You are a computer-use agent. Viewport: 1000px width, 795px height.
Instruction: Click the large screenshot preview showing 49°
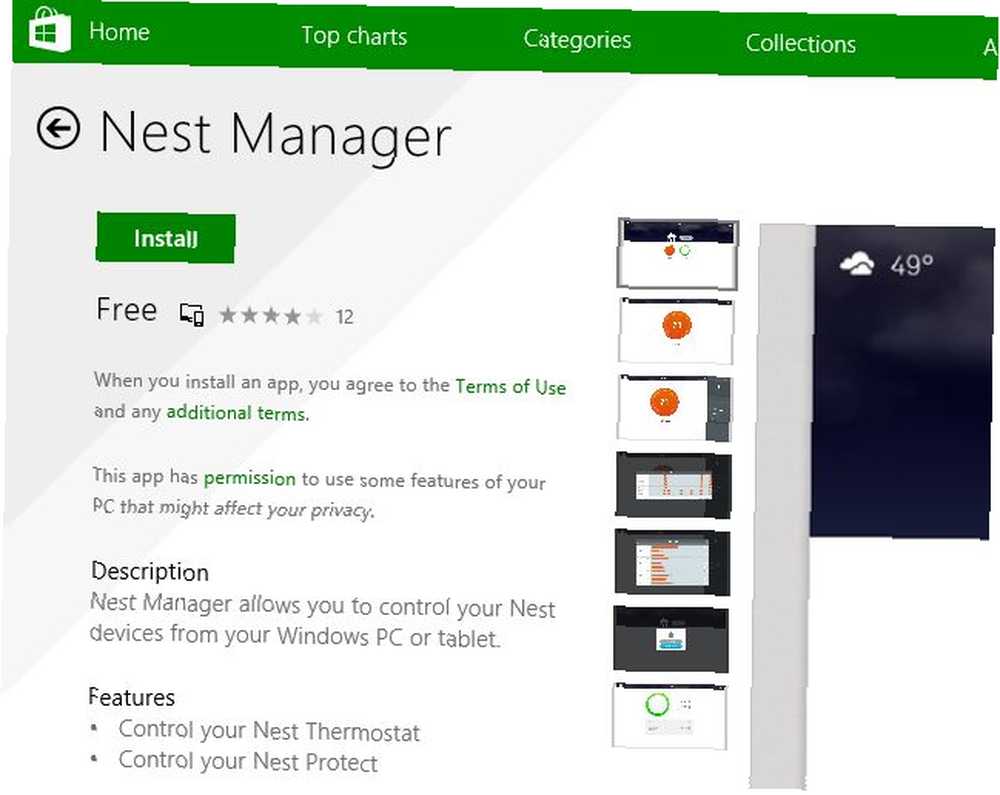click(902, 381)
